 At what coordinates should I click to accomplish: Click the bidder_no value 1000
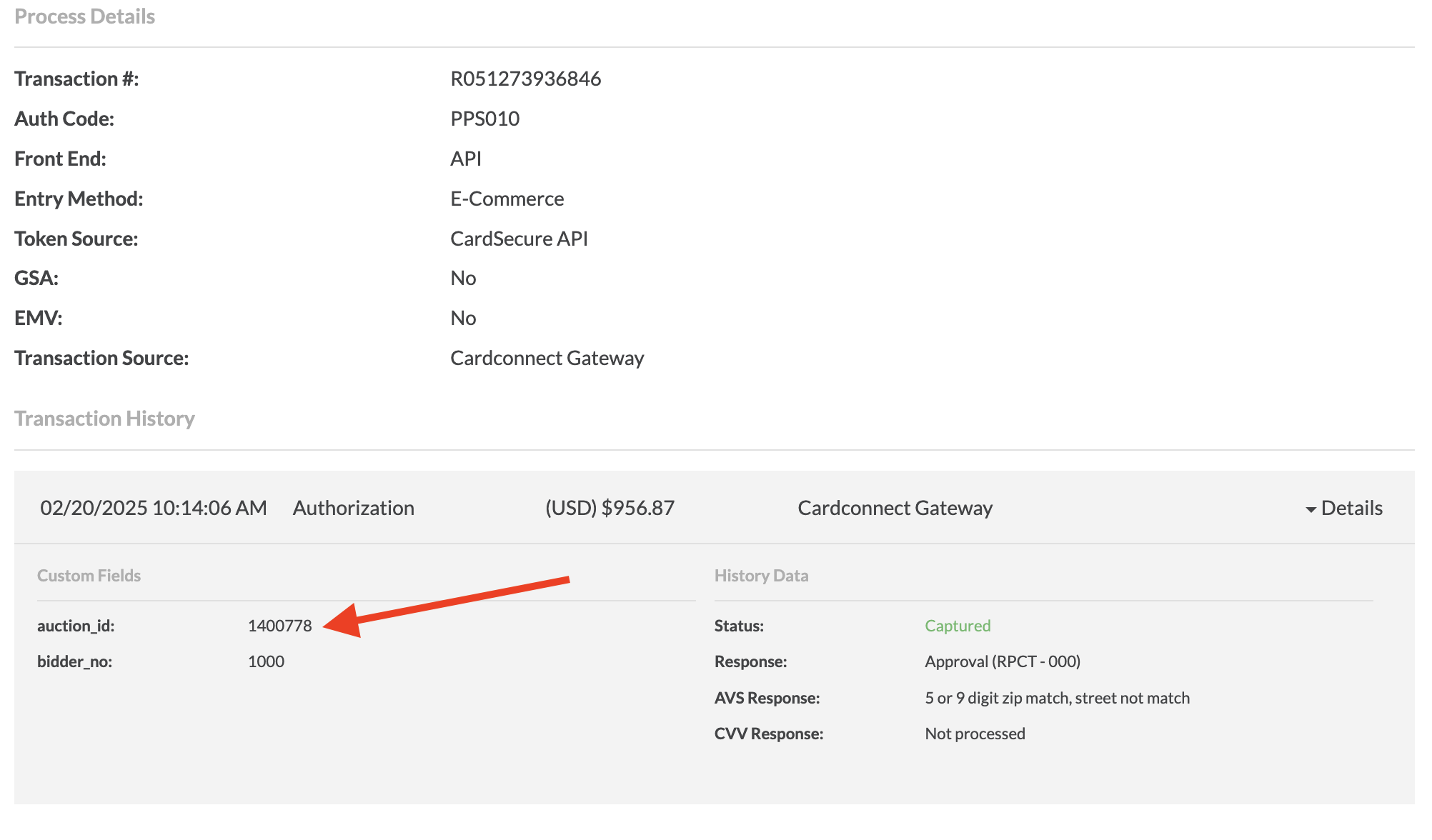point(265,661)
